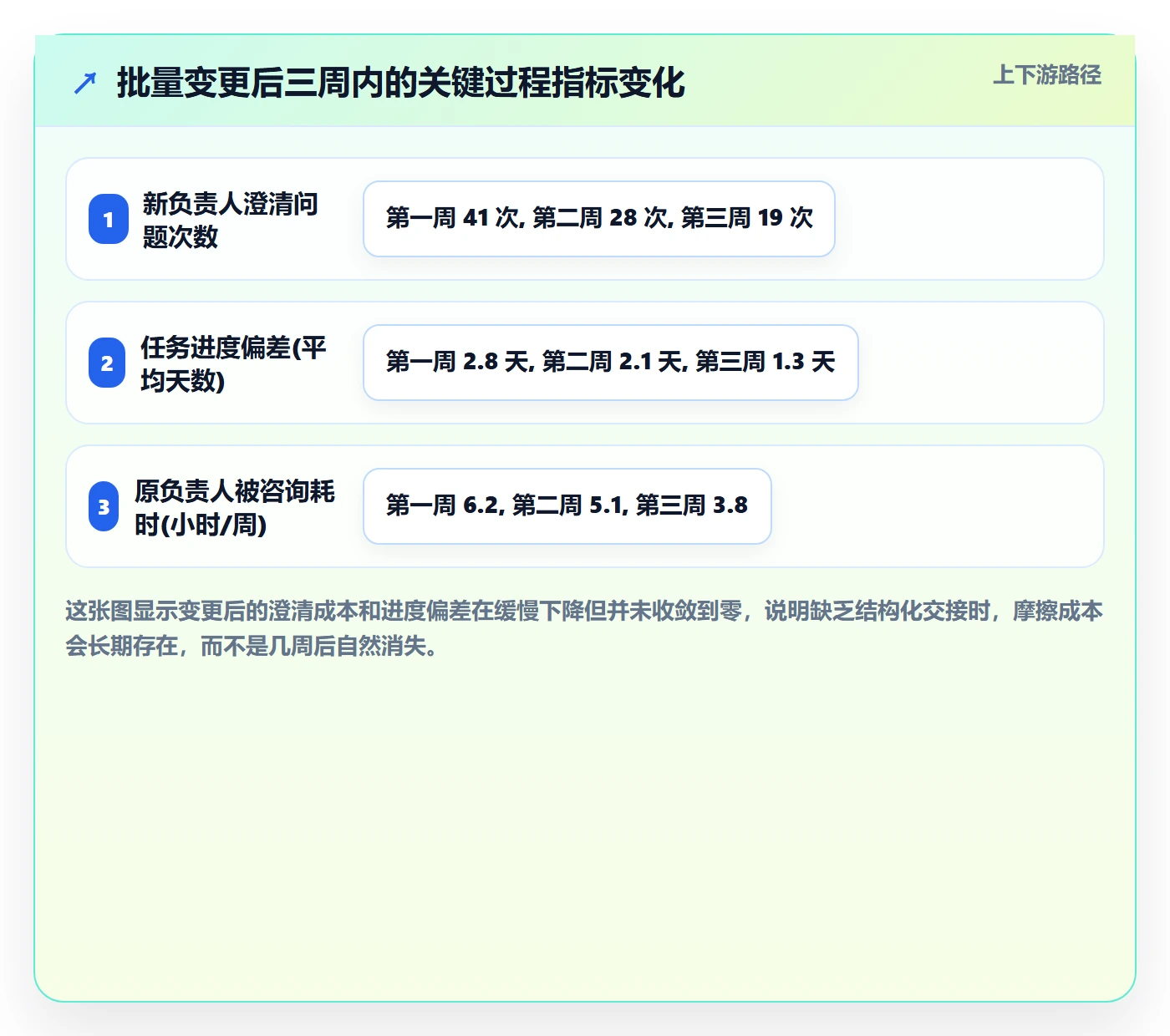
Task: Click the value box 第一周 2.8 天, 第二周 2.1 天
Action: tap(611, 363)
